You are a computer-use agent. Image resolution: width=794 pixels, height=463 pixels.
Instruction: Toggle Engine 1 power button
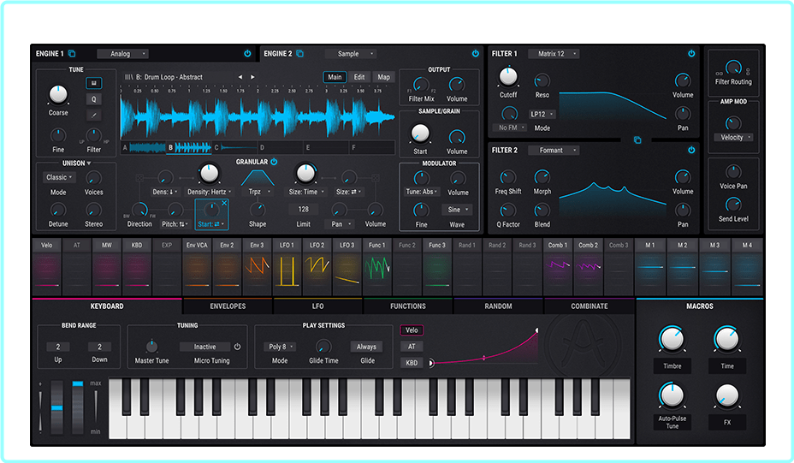pyautogui.click(x=247, y=53)
